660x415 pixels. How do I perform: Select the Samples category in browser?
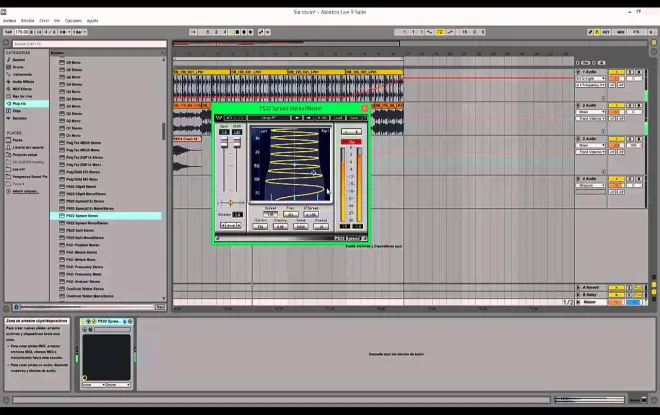click(x=19, y=118)
